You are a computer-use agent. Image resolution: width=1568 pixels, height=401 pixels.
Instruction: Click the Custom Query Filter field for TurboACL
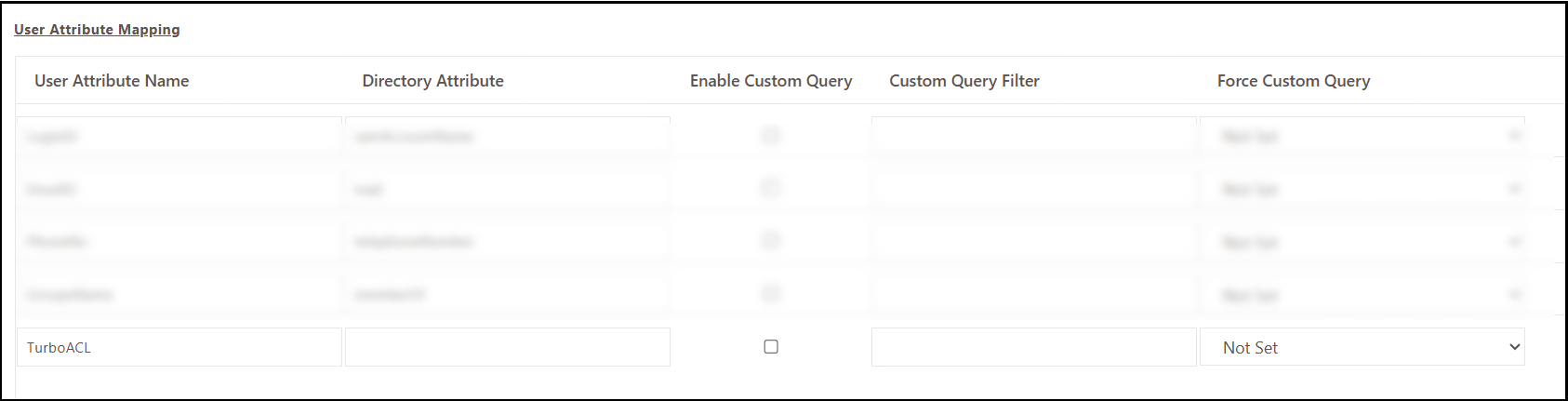click(1033, 347)
